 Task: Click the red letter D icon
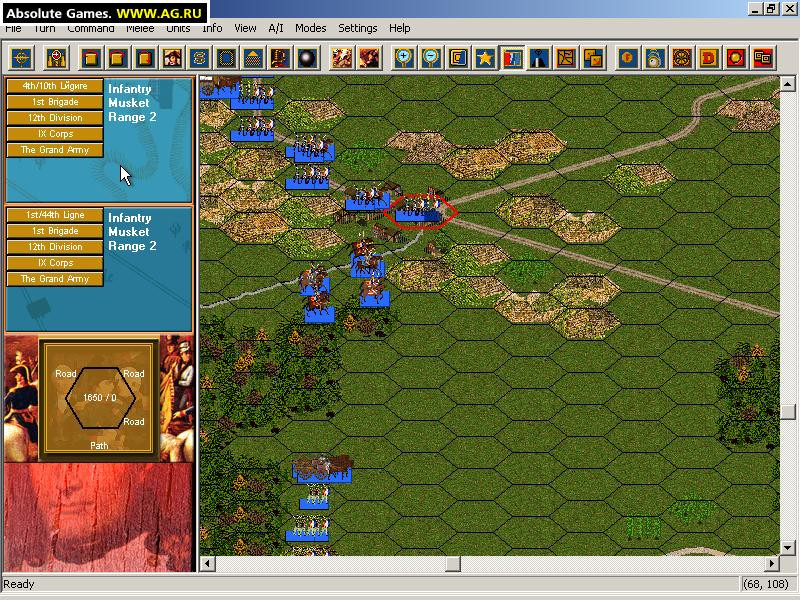[x=709, y=58]
